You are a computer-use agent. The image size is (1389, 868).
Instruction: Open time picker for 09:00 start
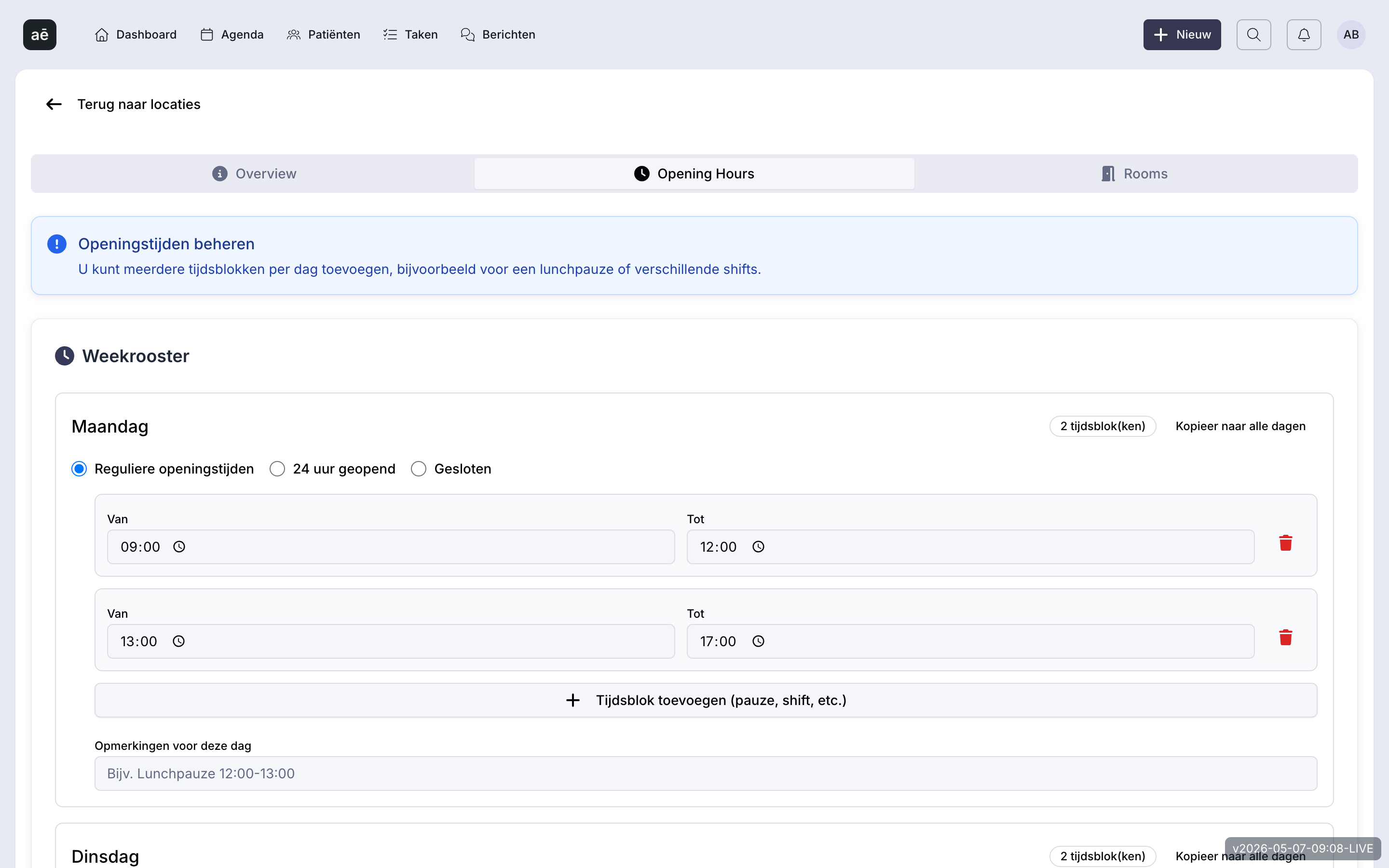pyautogui.click(x=179, y=546)
